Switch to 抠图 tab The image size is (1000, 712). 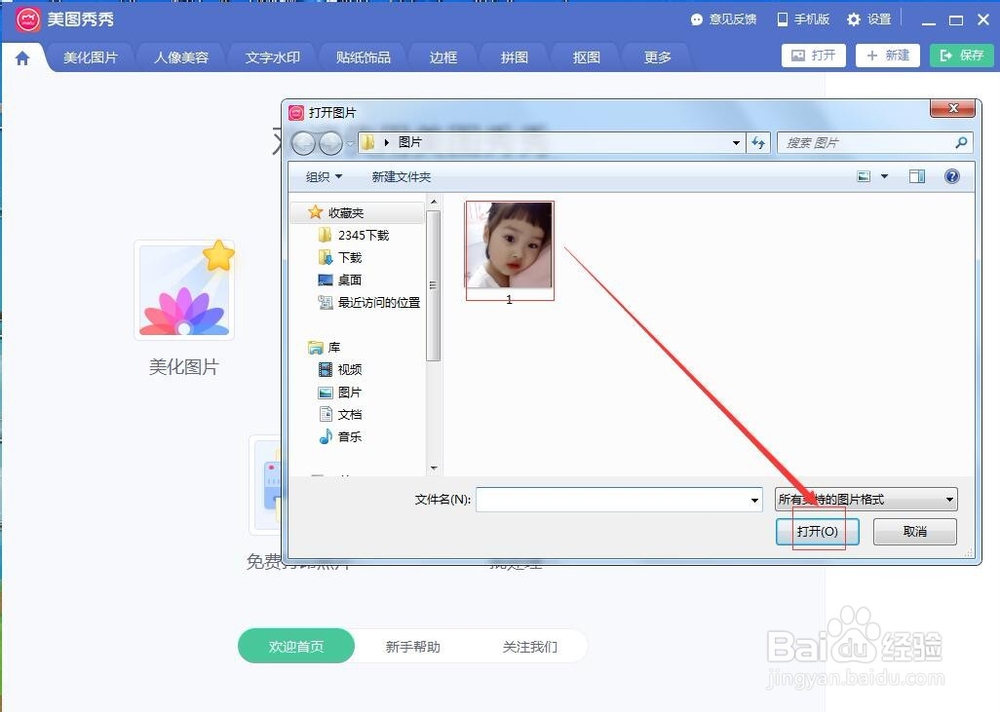[x=586, y=58]
